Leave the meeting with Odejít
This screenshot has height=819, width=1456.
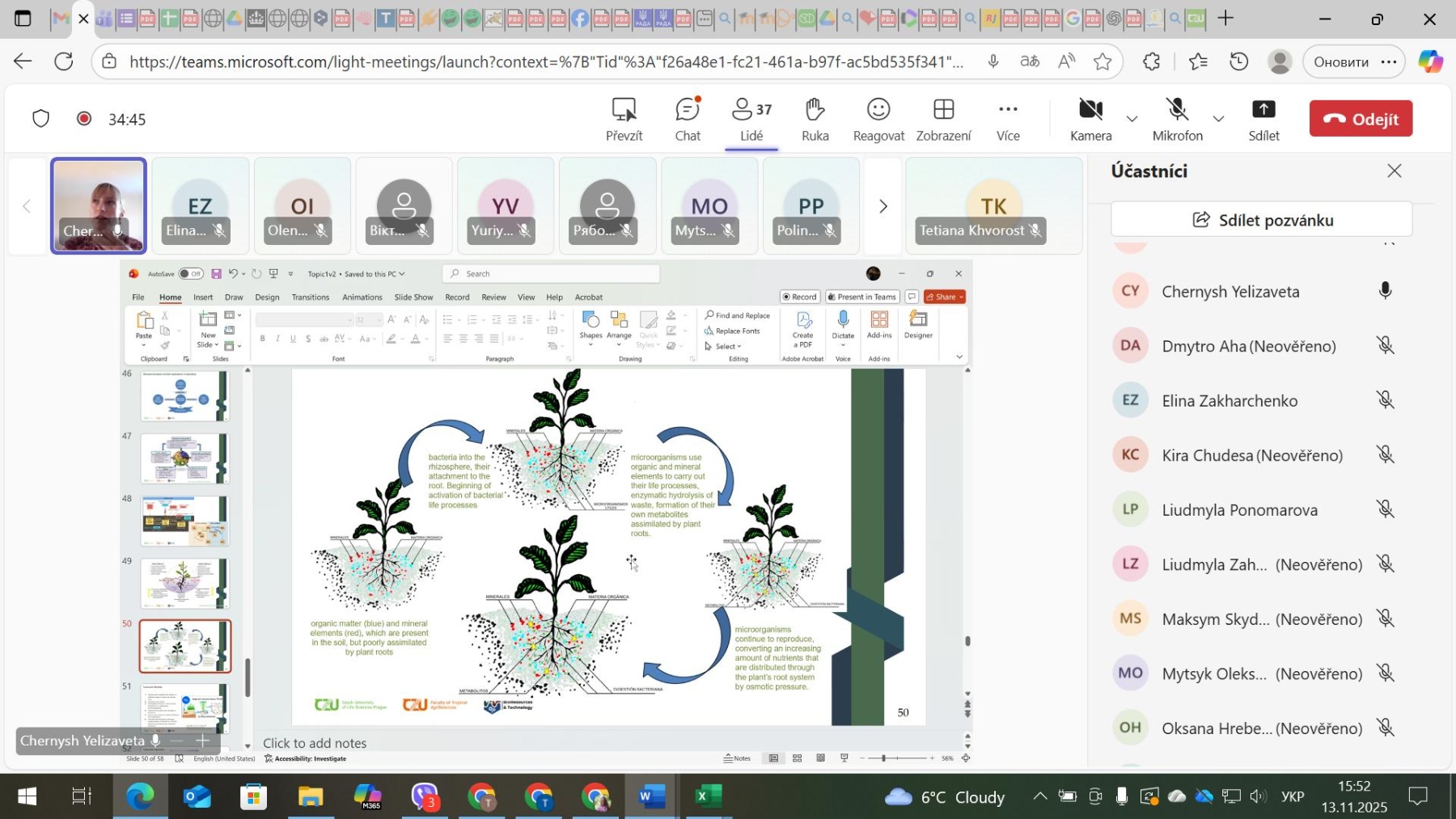pos(1361,119)
